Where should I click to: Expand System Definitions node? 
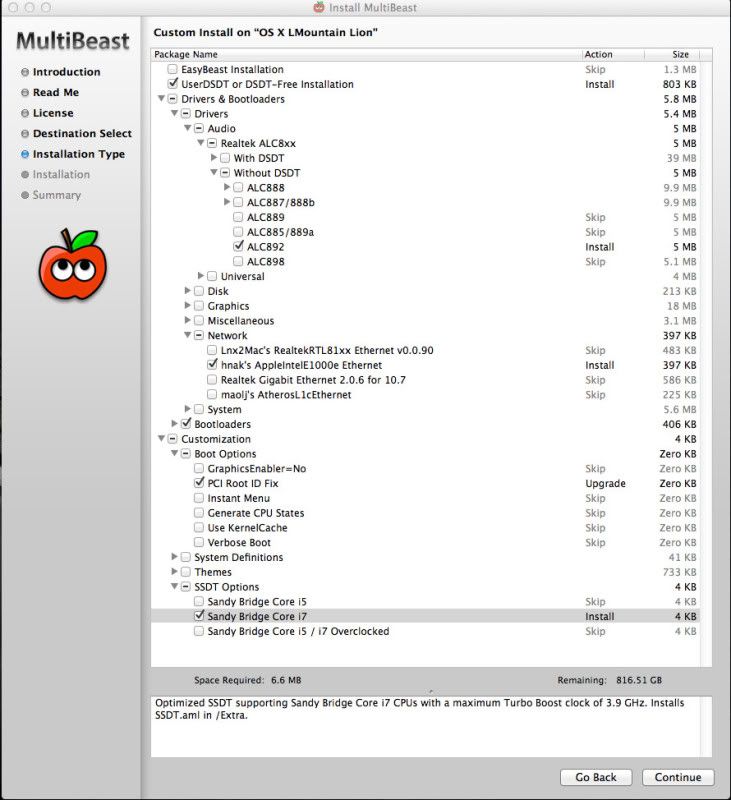coord(174,557)
